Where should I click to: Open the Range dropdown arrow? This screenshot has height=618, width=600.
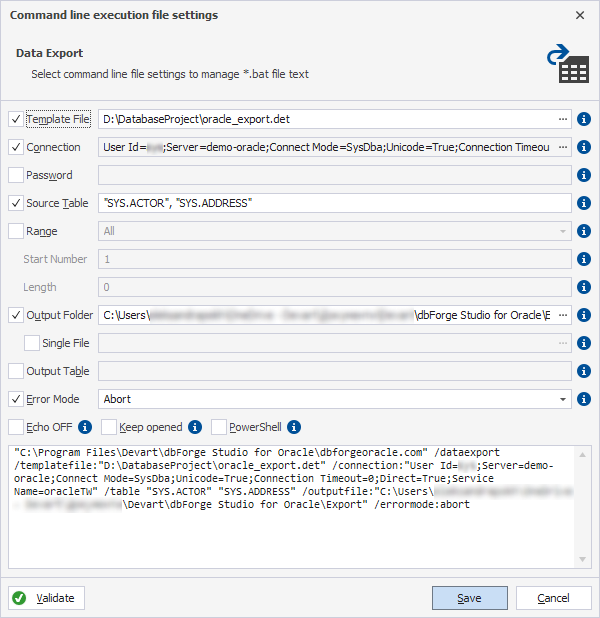click(x=563, y=231)
